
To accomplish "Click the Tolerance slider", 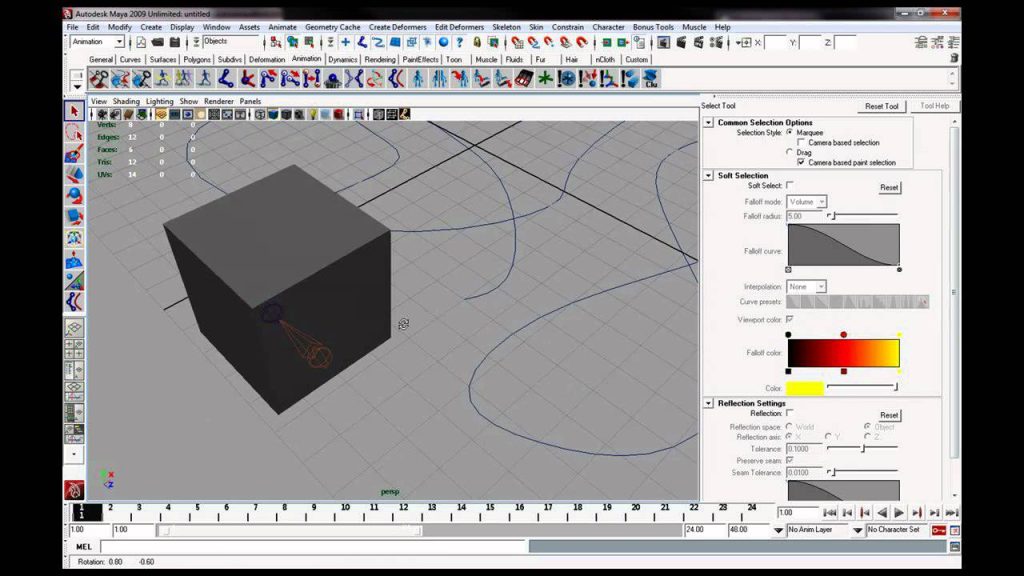I will point(862,449).
